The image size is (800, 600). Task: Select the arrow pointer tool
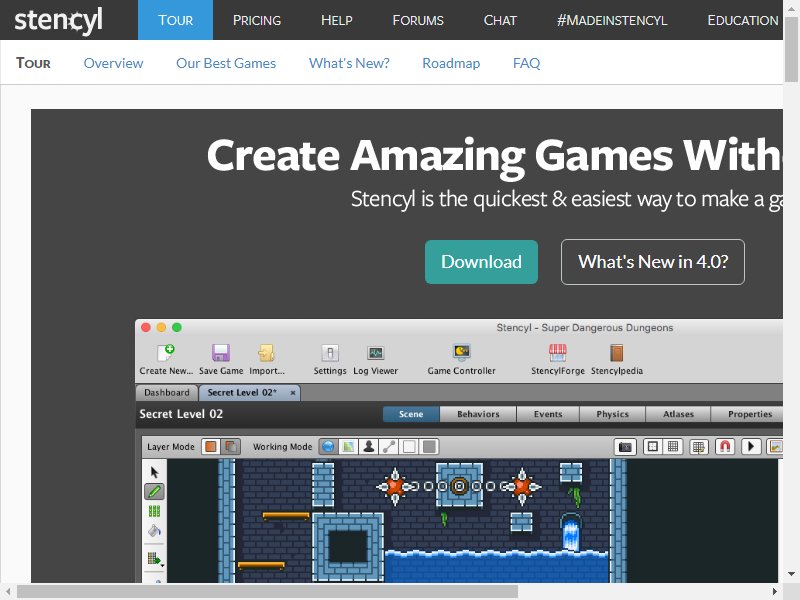point(155,472)
